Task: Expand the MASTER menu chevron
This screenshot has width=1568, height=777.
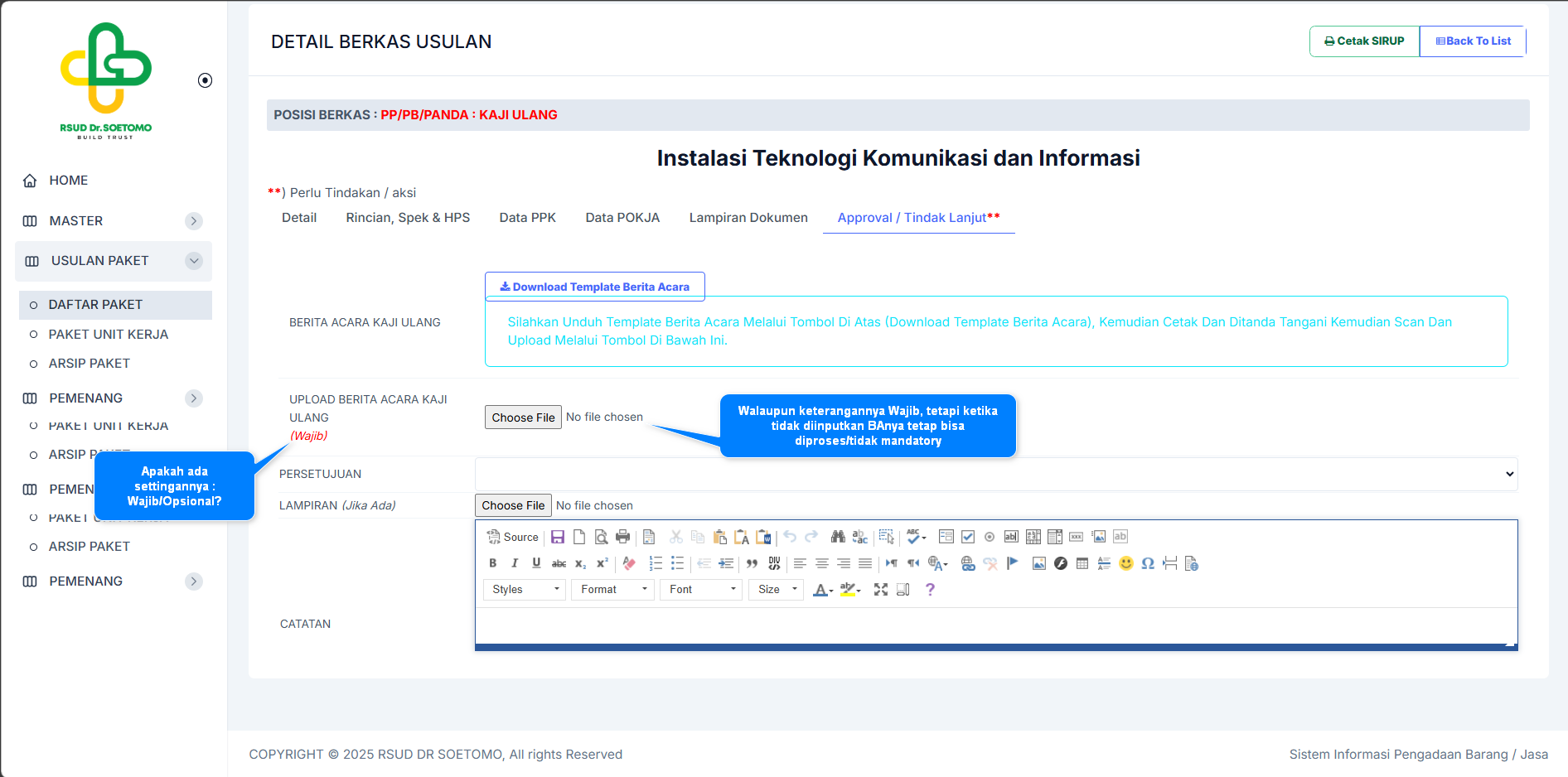Action: click(x=194, y=221)
